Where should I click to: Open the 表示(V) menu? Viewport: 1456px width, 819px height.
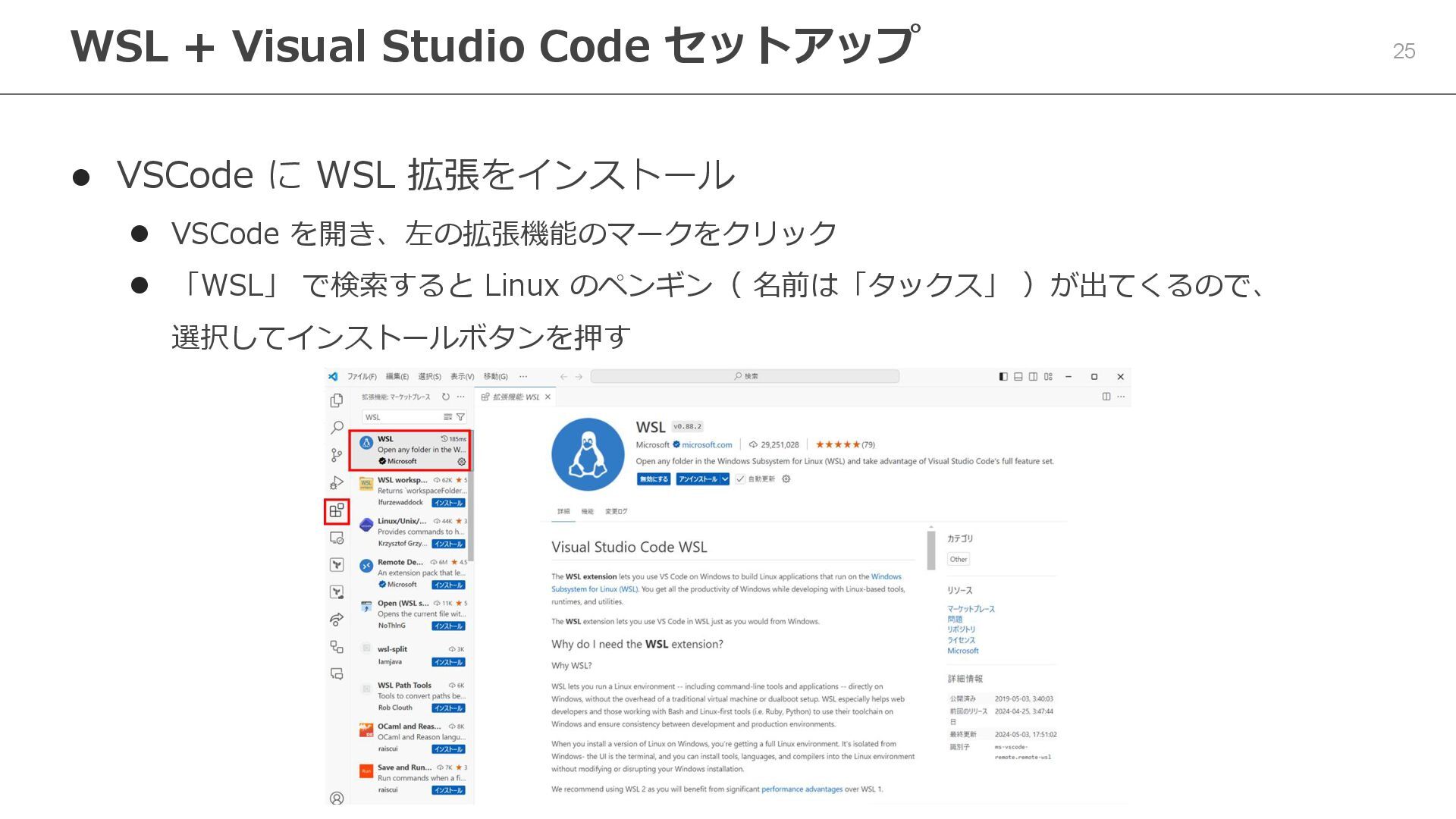[462, 376]
